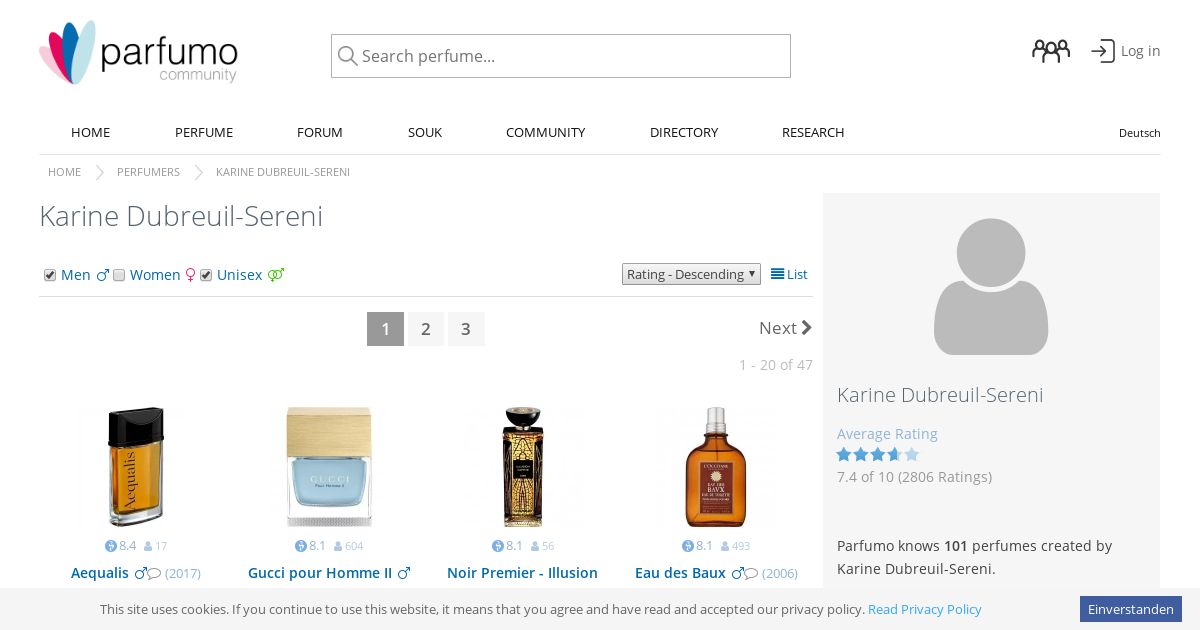Click the comment bubble icon next to Aequalis

pyautogui.click(x=155, y=574)
